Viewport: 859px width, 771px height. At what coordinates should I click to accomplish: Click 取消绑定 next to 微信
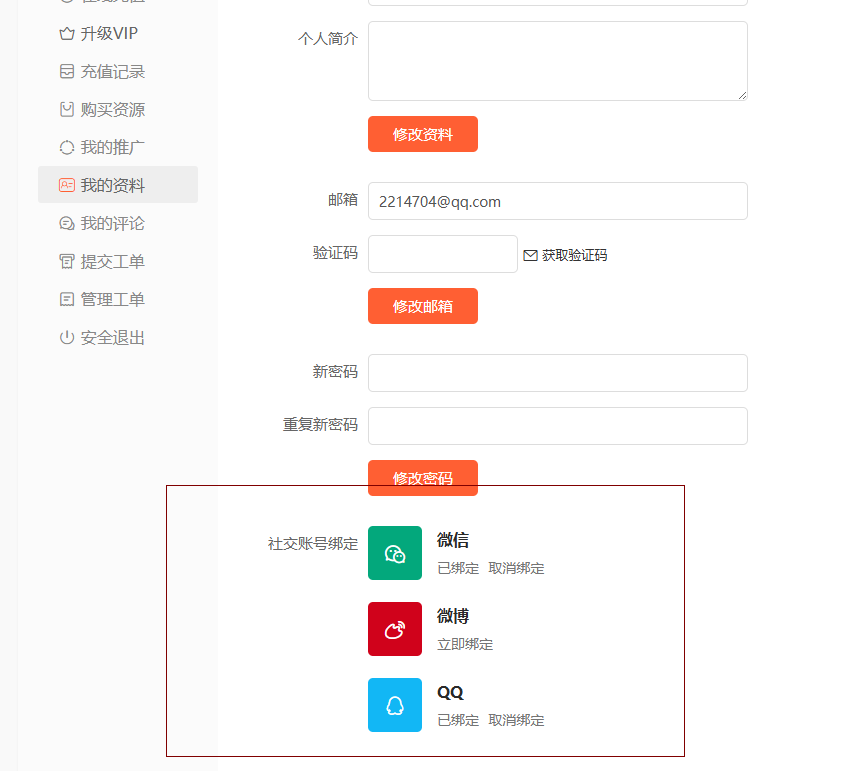point(516,568)
